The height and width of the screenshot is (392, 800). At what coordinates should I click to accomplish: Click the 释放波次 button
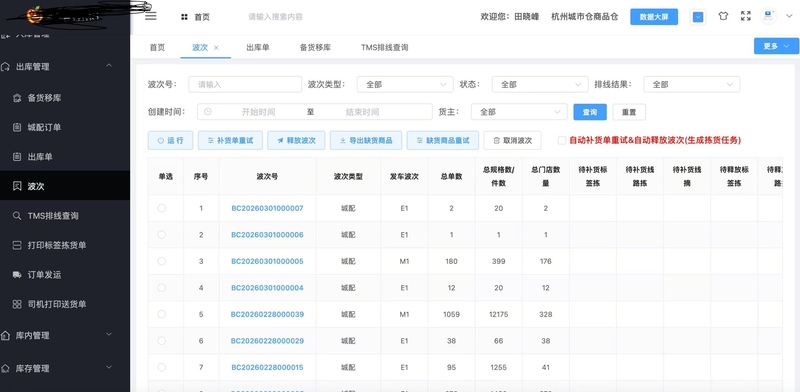(296, 140)
